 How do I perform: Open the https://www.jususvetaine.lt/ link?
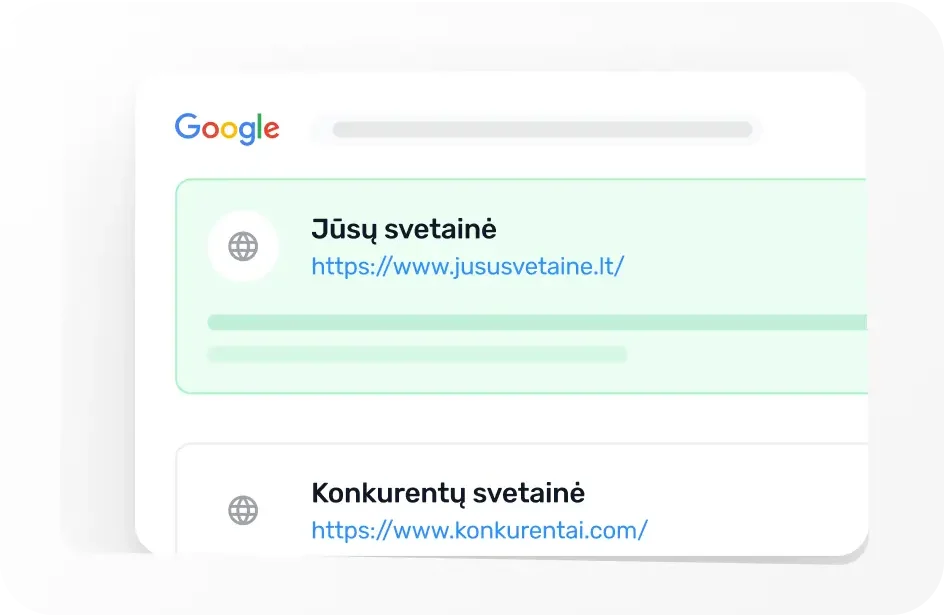(467, 267)
